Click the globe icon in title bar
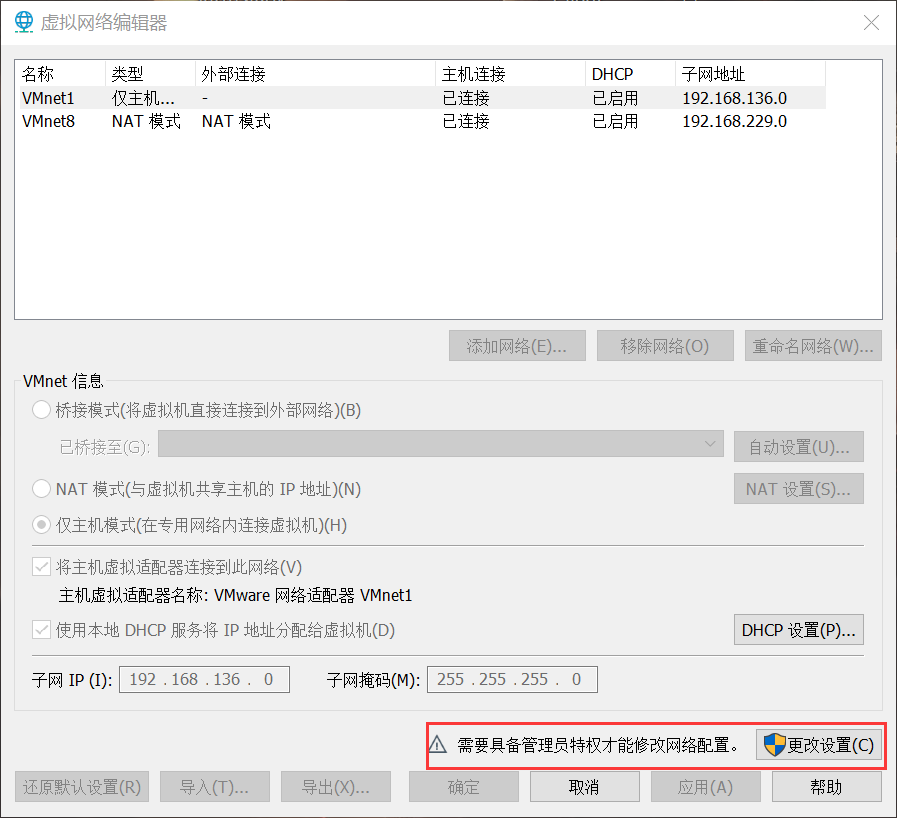Screen dimensions: 897x818 click(24, 22)
